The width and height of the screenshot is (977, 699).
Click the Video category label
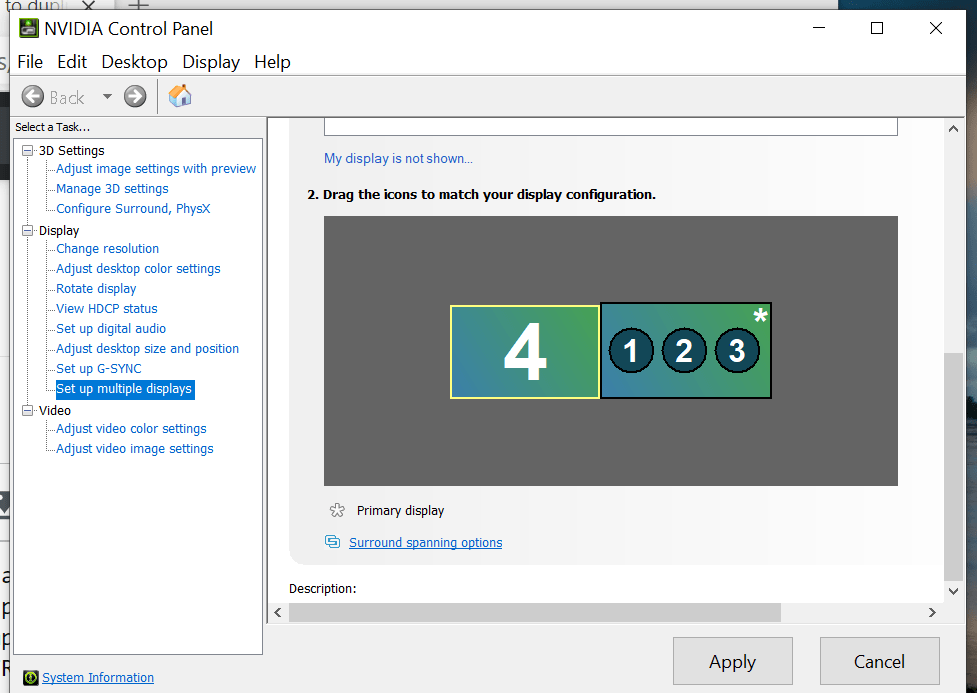tap(55, 410)
